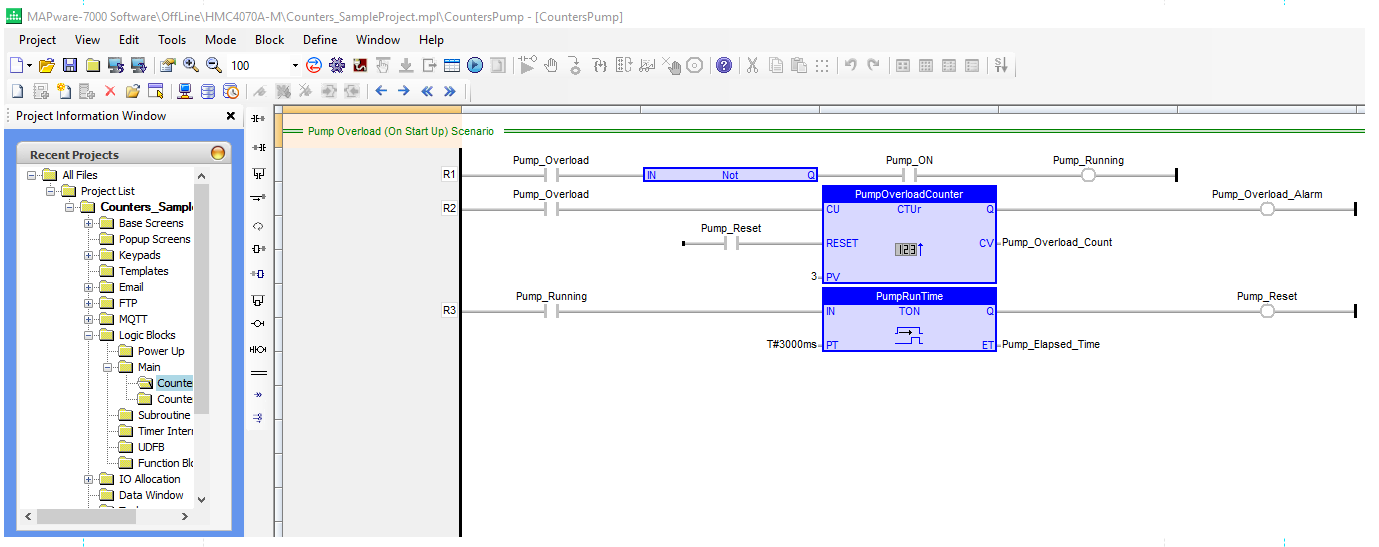The image size is (1379, 547).
Task: Open the zoom percentage dropdown
Action: tap(295, 66)
